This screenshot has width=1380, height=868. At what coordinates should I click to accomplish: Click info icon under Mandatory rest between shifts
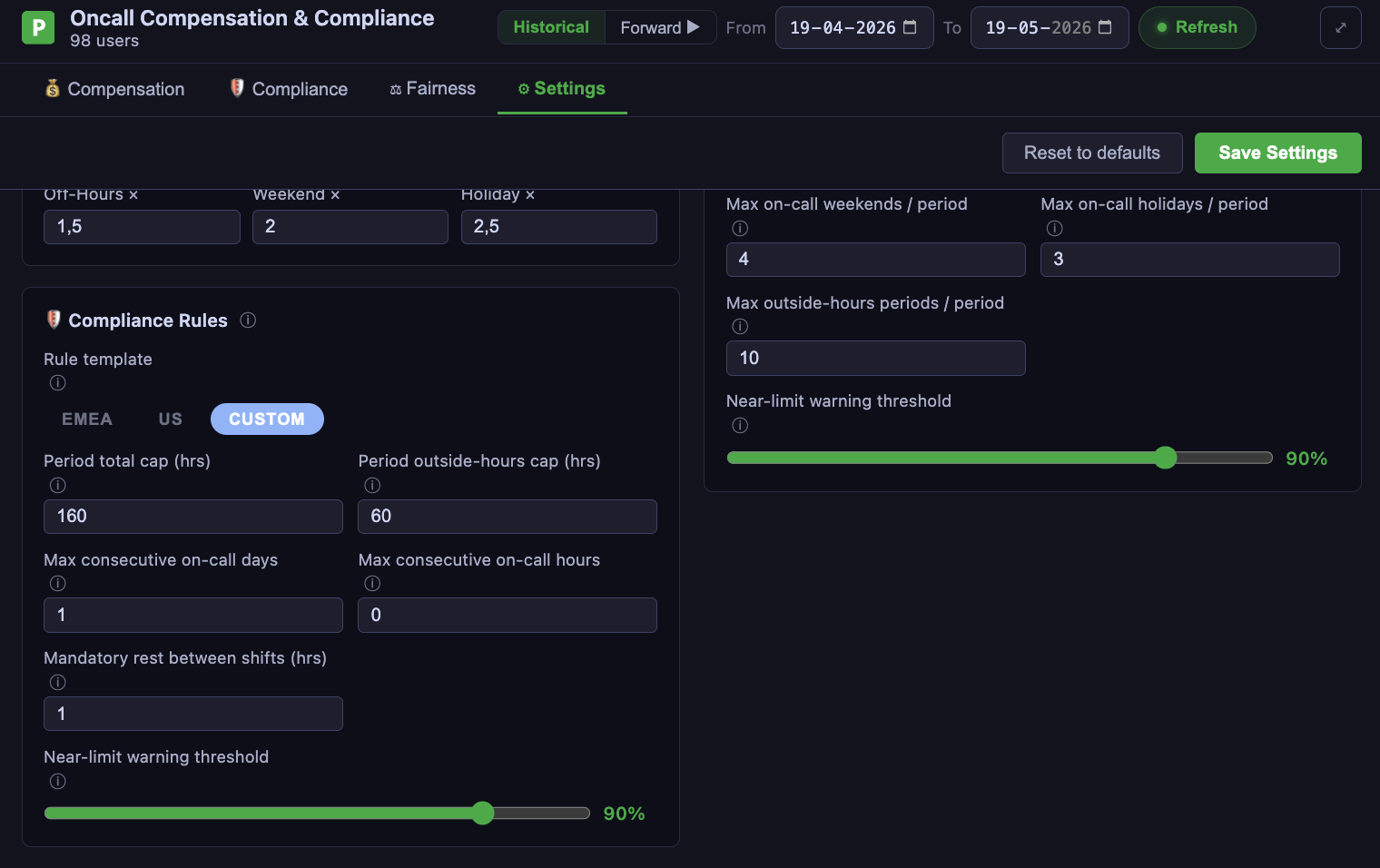tap(58, 682)
